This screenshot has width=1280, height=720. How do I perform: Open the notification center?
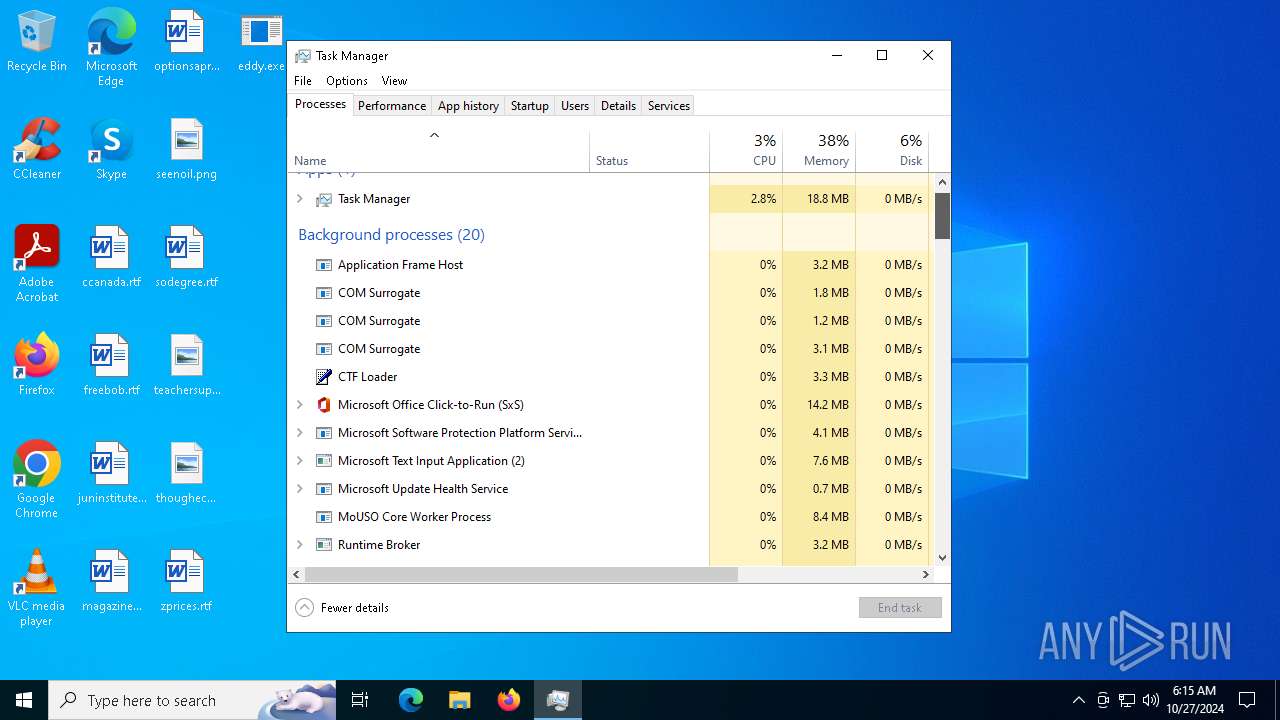point(1247,700)
